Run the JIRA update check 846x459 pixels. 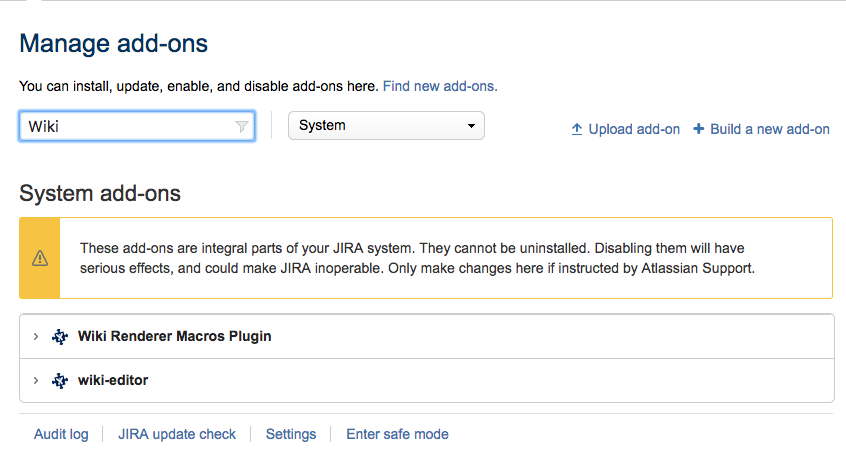[177, 434]
